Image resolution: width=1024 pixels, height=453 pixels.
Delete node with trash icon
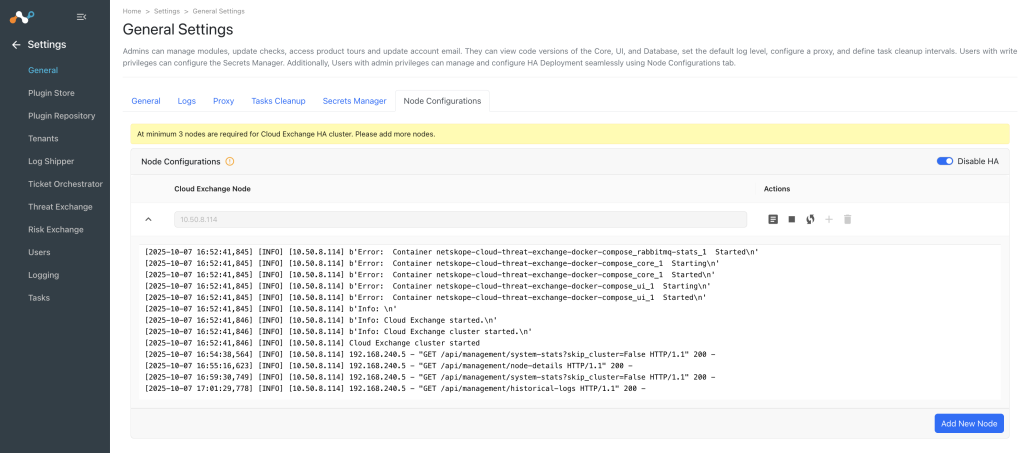click(x=848, y=219)
